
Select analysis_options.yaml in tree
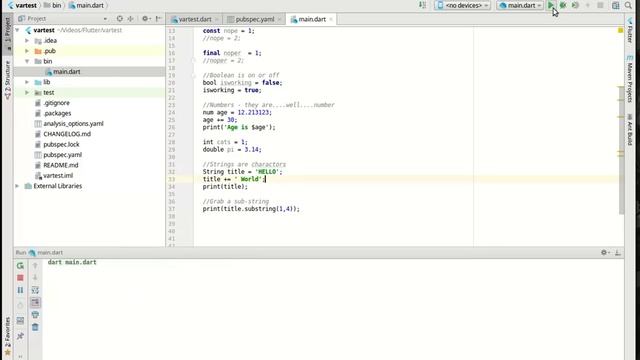[73, 124]
